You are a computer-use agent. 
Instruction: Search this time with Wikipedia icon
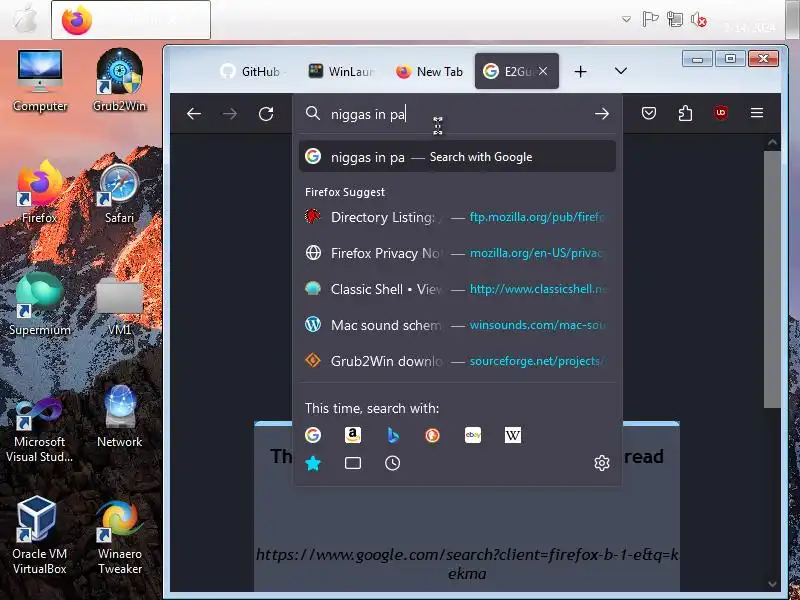(x=512, y=435)
